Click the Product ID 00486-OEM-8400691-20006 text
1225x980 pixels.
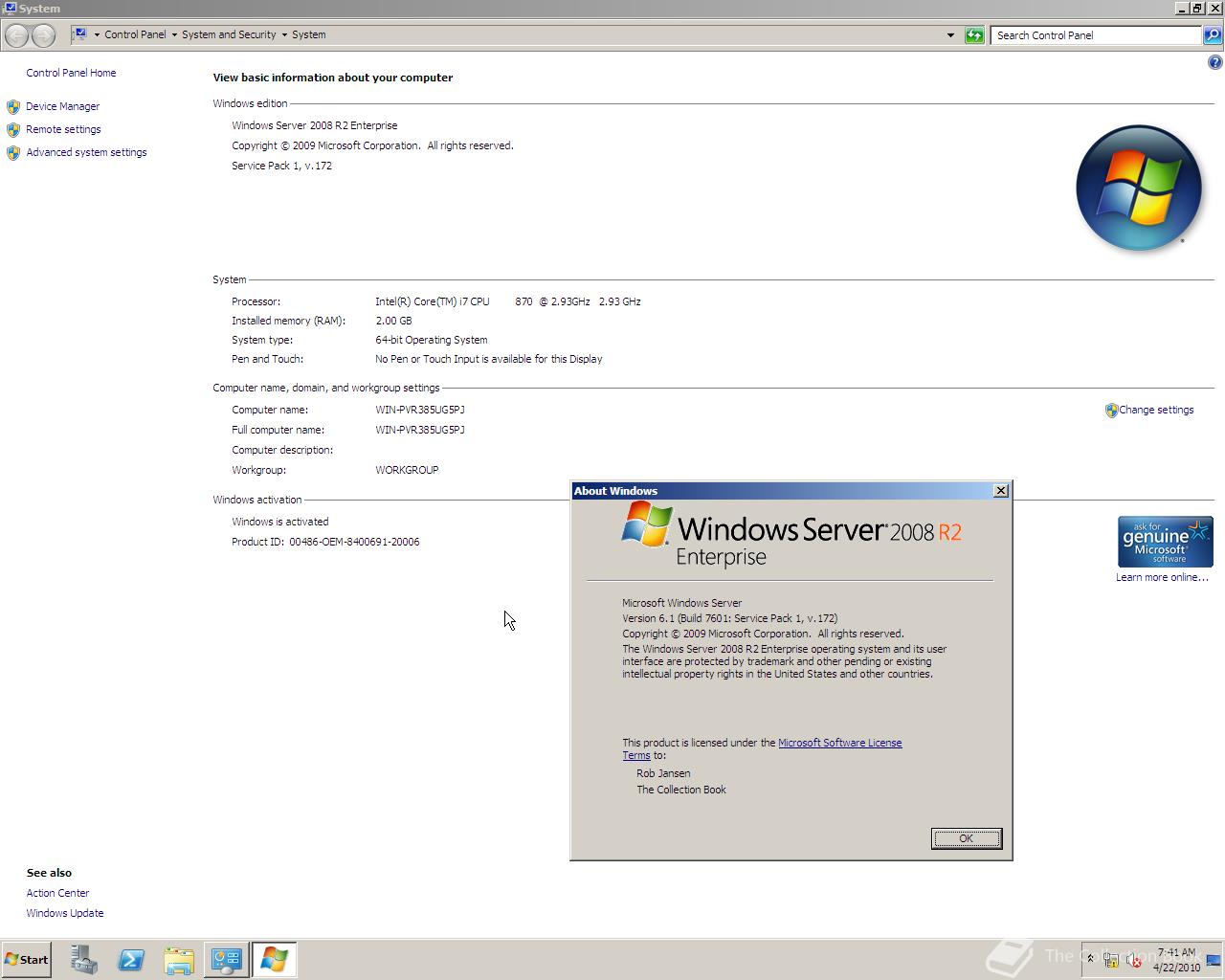coord(354,542)
